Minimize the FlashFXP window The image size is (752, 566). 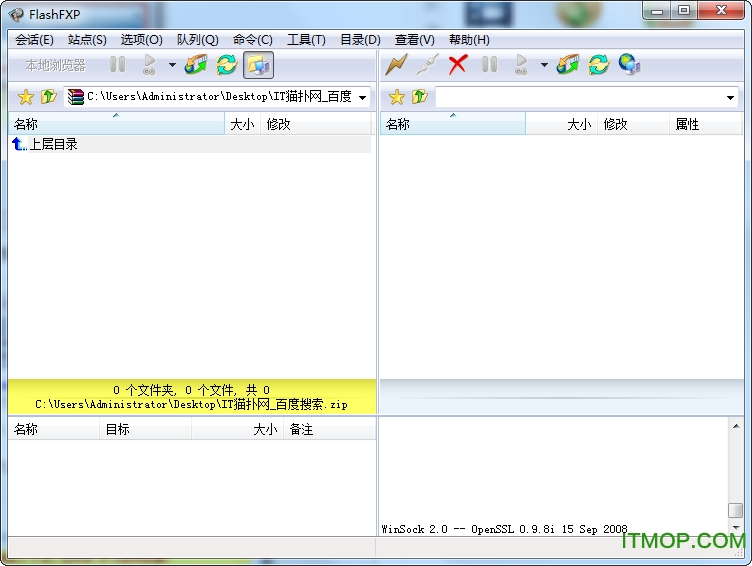pyautogui.click(x=657, y=10)
